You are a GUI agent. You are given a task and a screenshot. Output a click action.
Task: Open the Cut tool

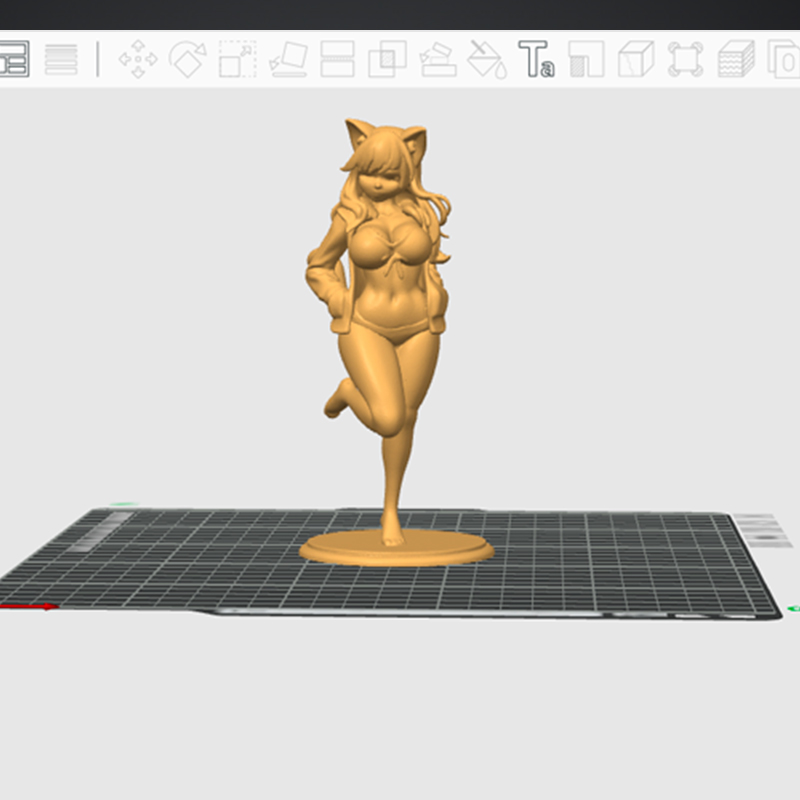coord(337,59)
